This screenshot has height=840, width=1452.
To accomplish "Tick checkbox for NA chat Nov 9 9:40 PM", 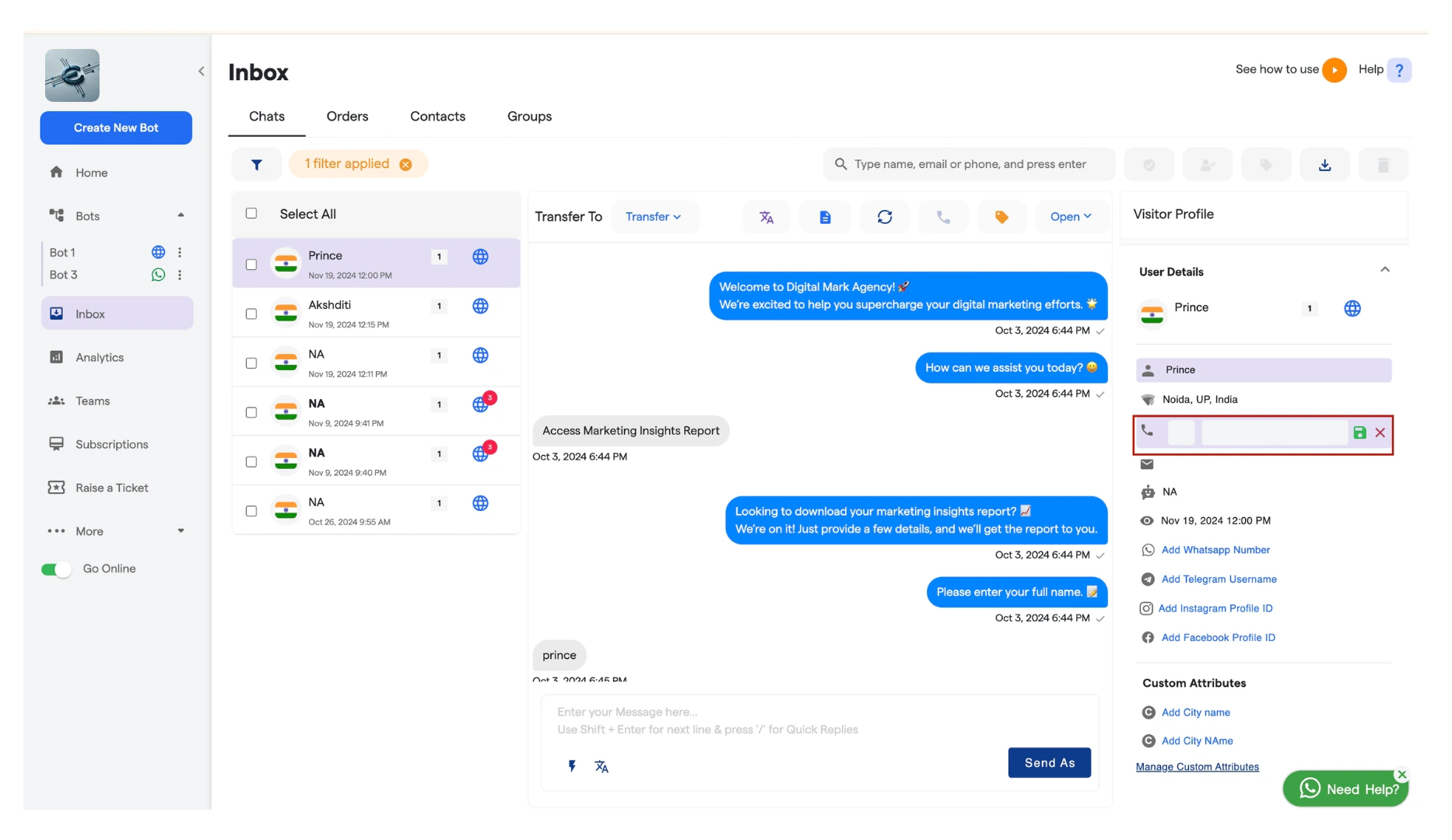I will coord(251,462).
